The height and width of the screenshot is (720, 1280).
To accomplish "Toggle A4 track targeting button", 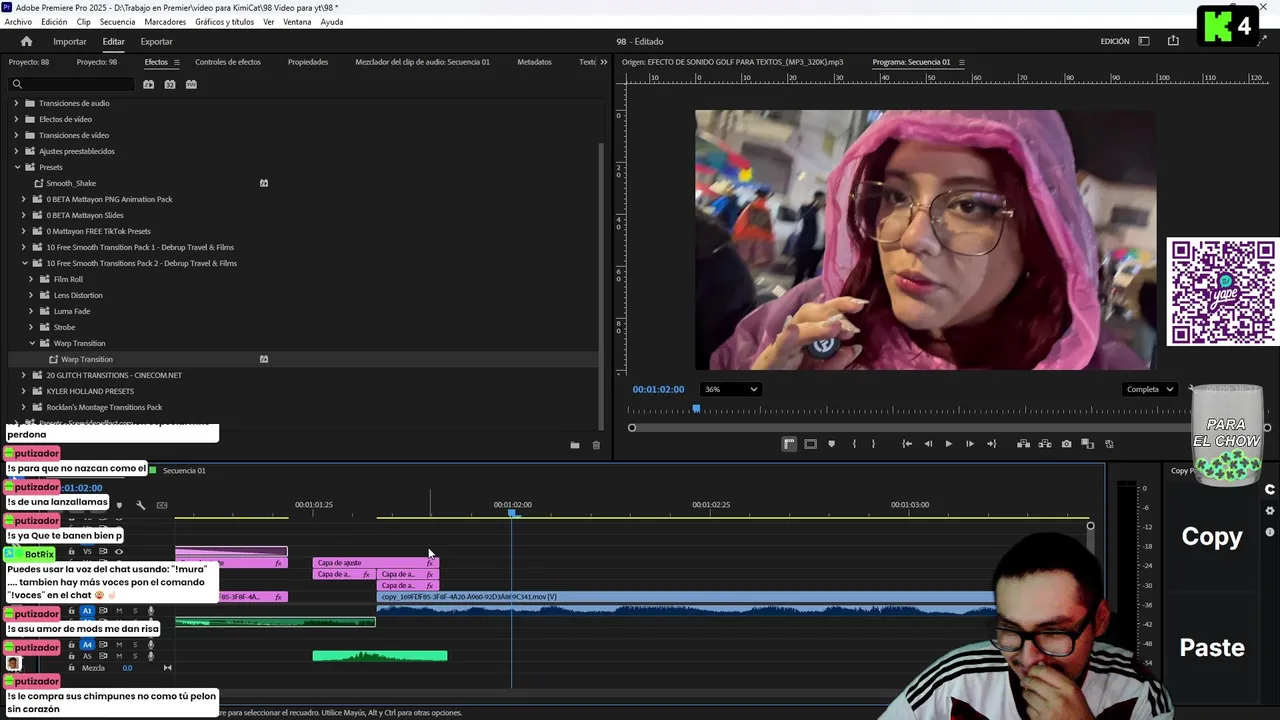I will [87, 645].
